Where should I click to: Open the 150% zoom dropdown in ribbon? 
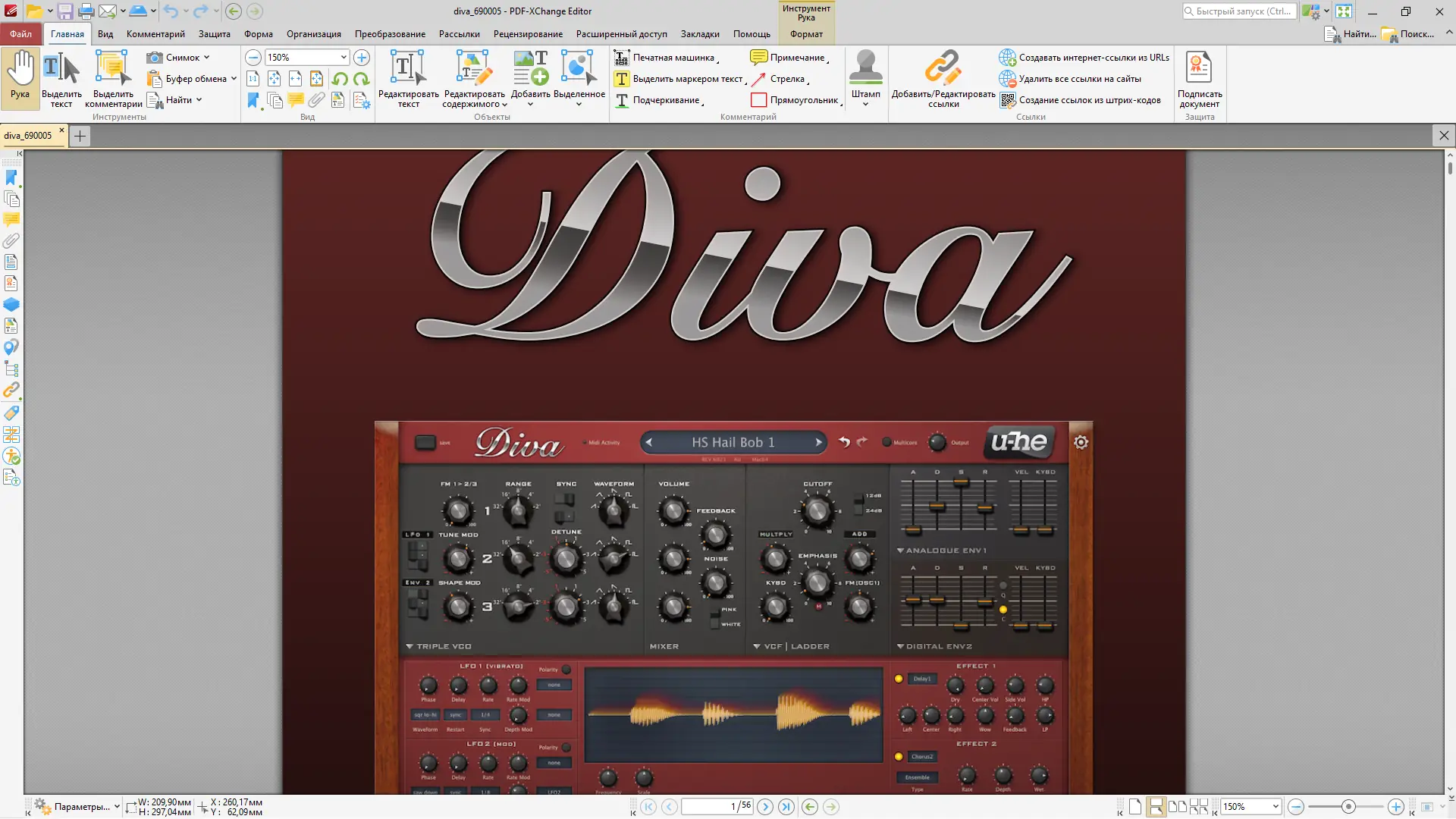(344, 58)
